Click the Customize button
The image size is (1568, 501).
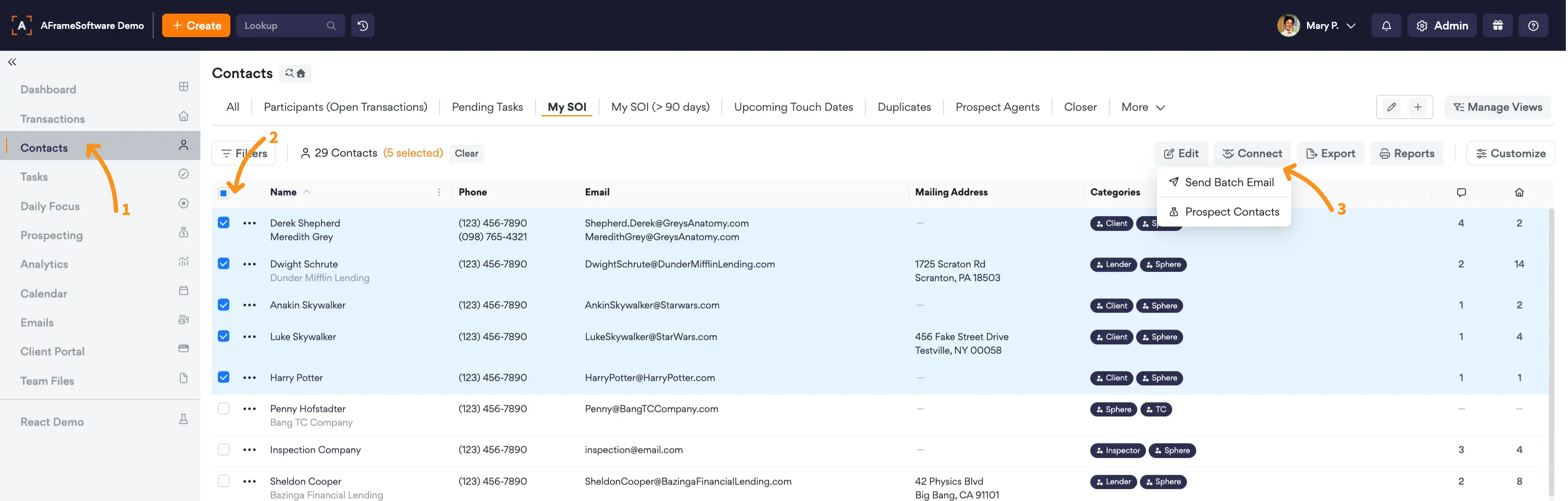click(x=1510, y=153)
